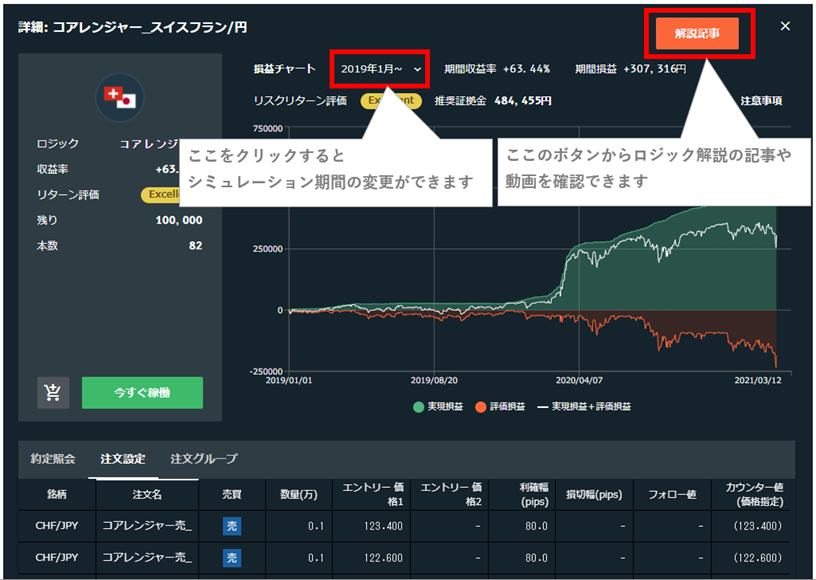The width and height of the screenshot is (816, 580).
Task: Click the 売 badge in the 122.600 row
Action: coord(232,558)
